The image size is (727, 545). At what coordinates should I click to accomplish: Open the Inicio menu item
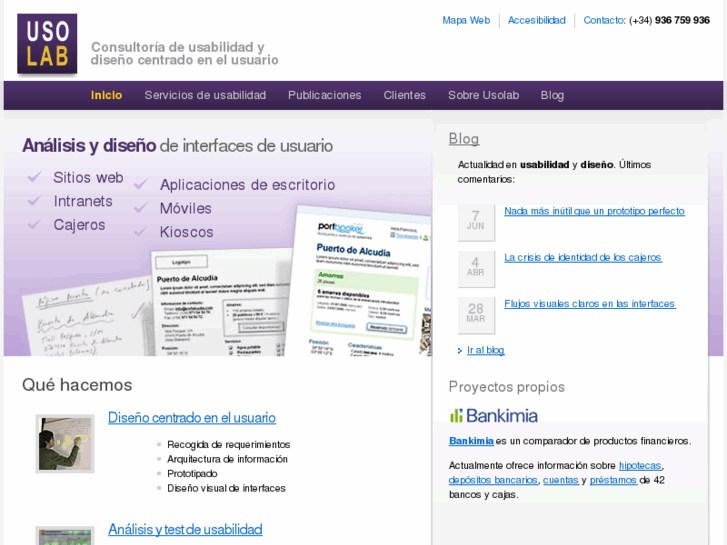click(x=107, y=96)
